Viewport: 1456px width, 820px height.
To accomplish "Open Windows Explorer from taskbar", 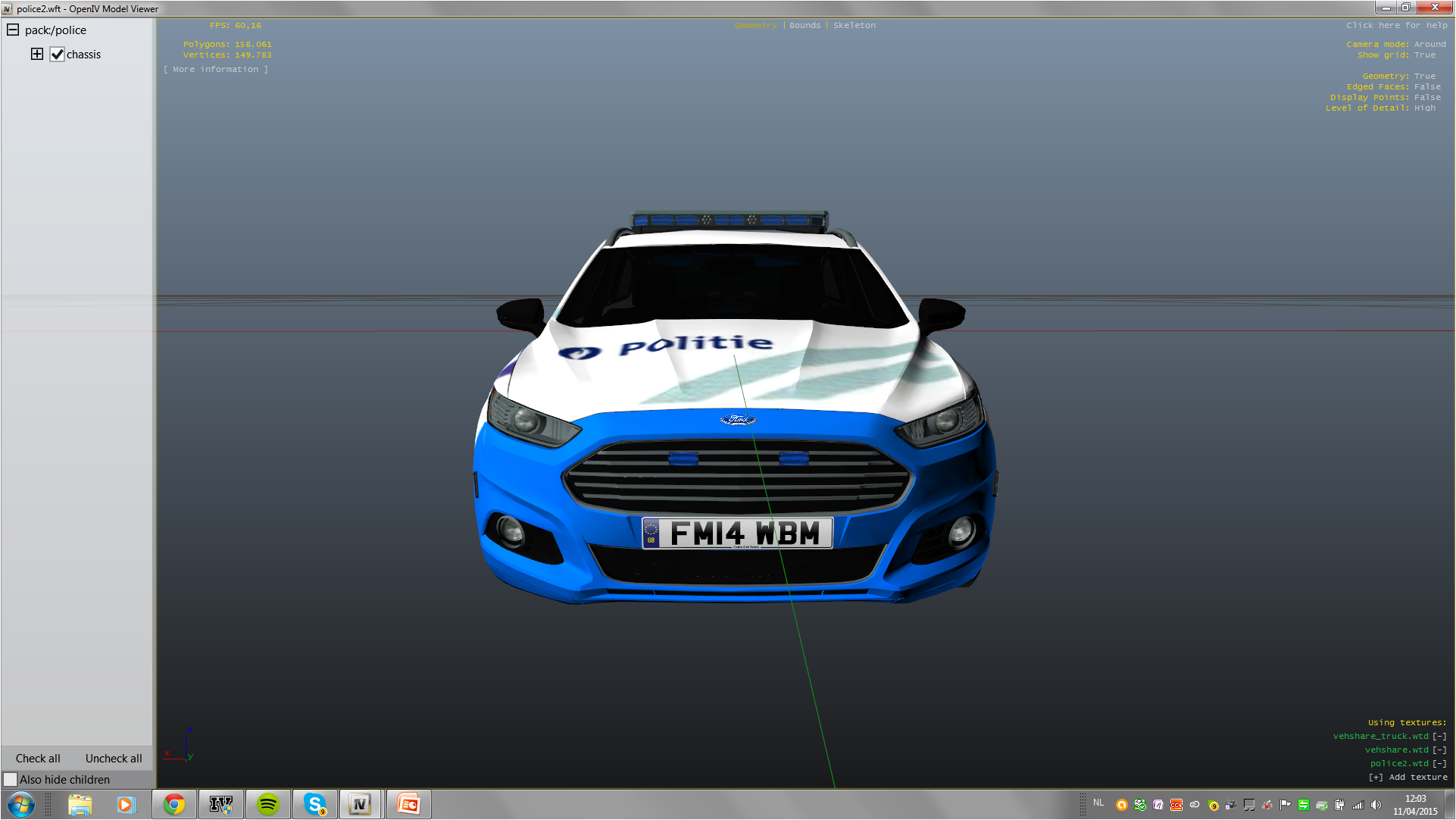I will click(80, 804).
